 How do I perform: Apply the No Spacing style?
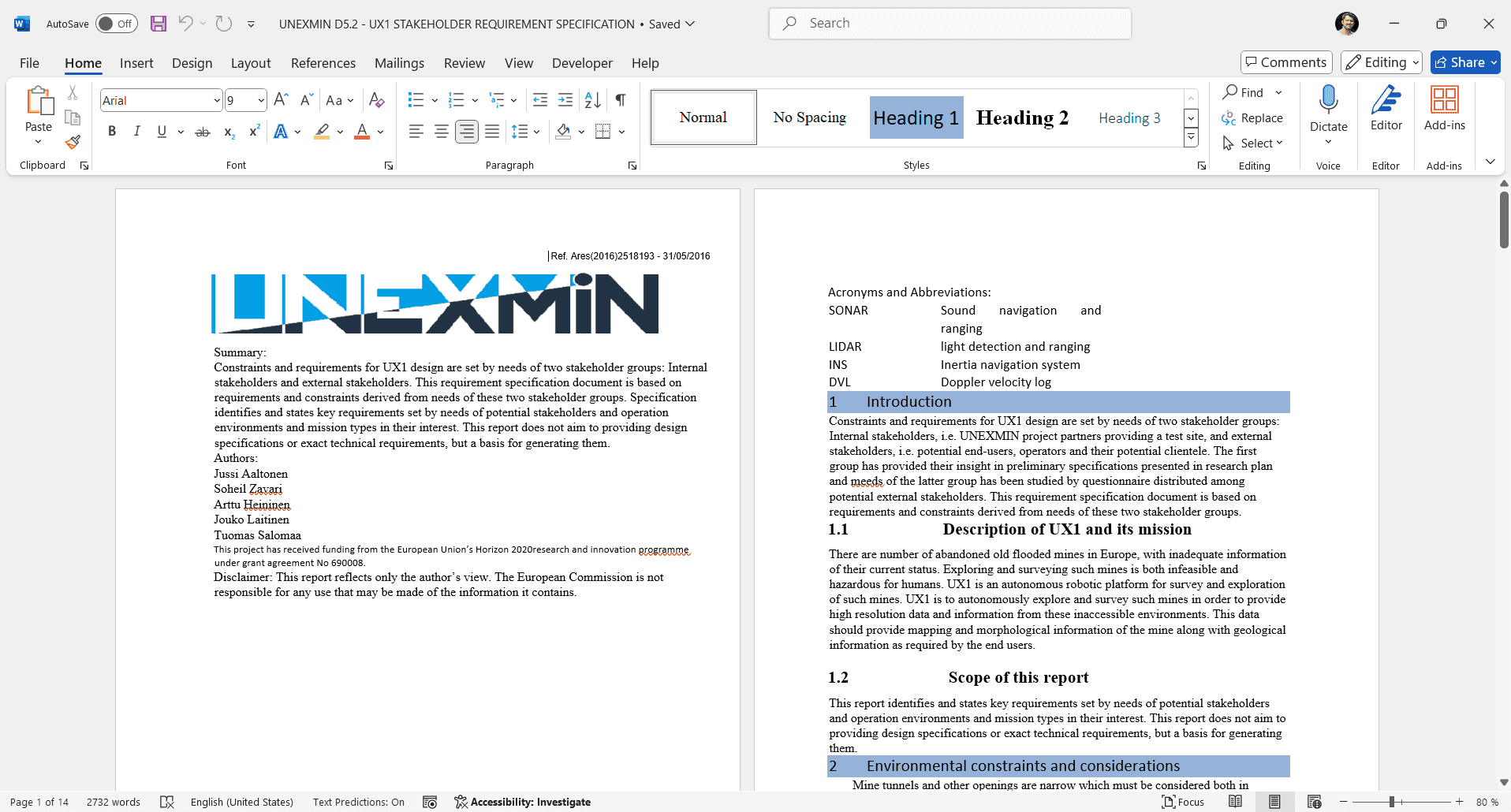pyautogui.click(x=810, y=117)
